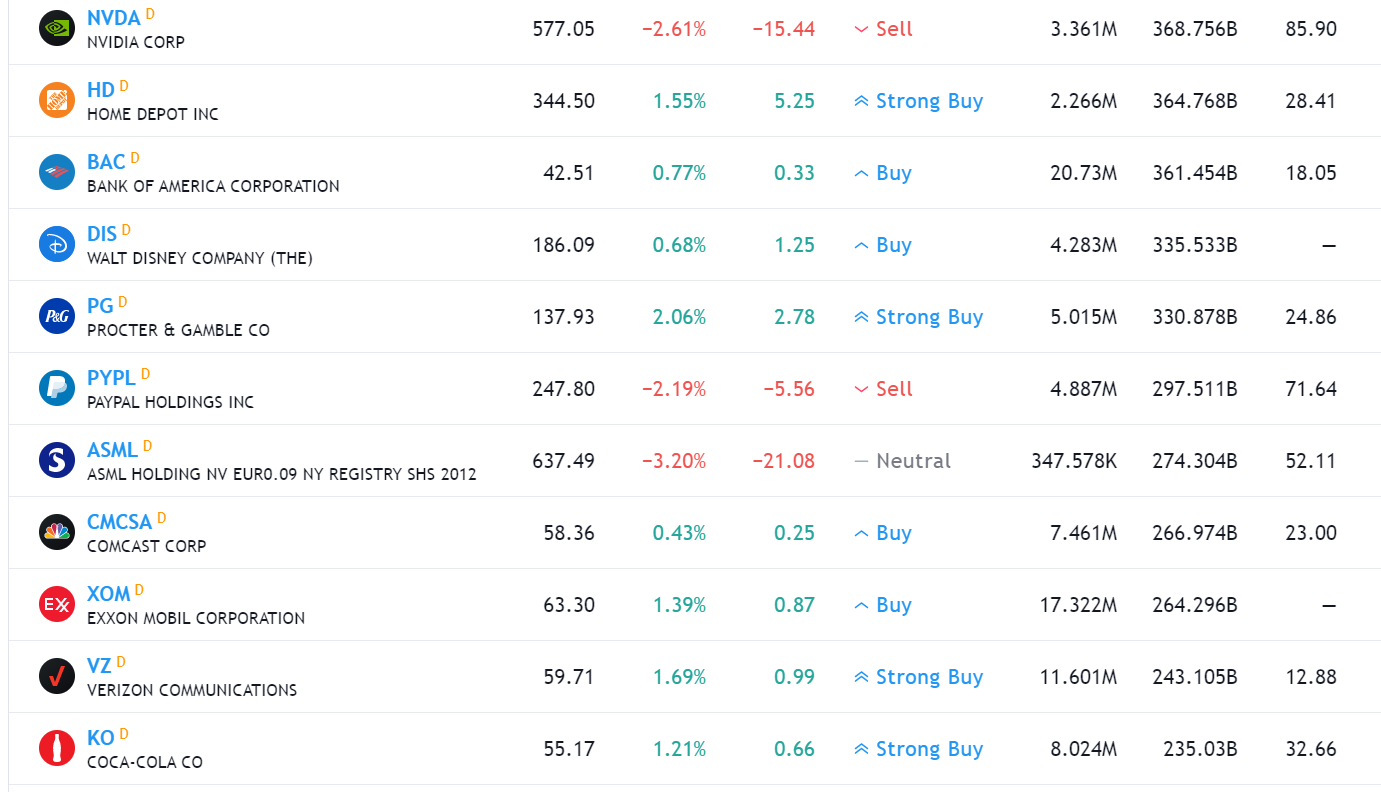The height and width of the screenshot is (792, 1381).
Task: Click PROCTER & GAMBLE CO name
Action: click(178, 330)
